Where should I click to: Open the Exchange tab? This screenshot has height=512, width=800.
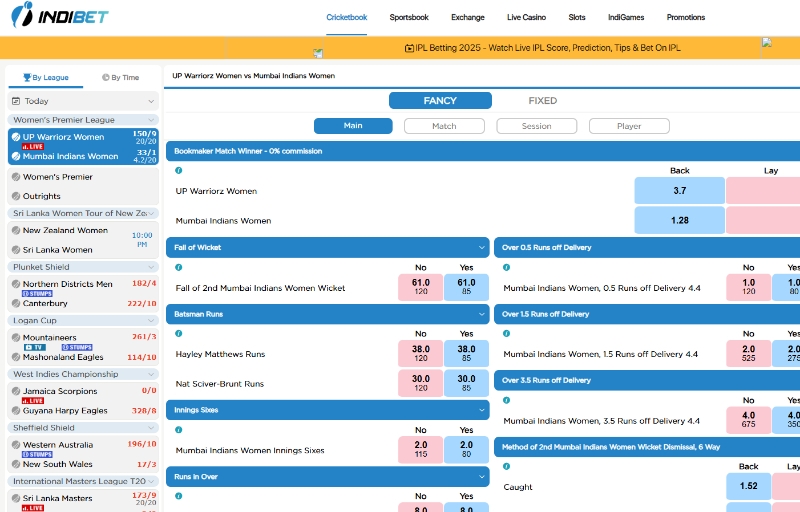click(x=468, y=17)
